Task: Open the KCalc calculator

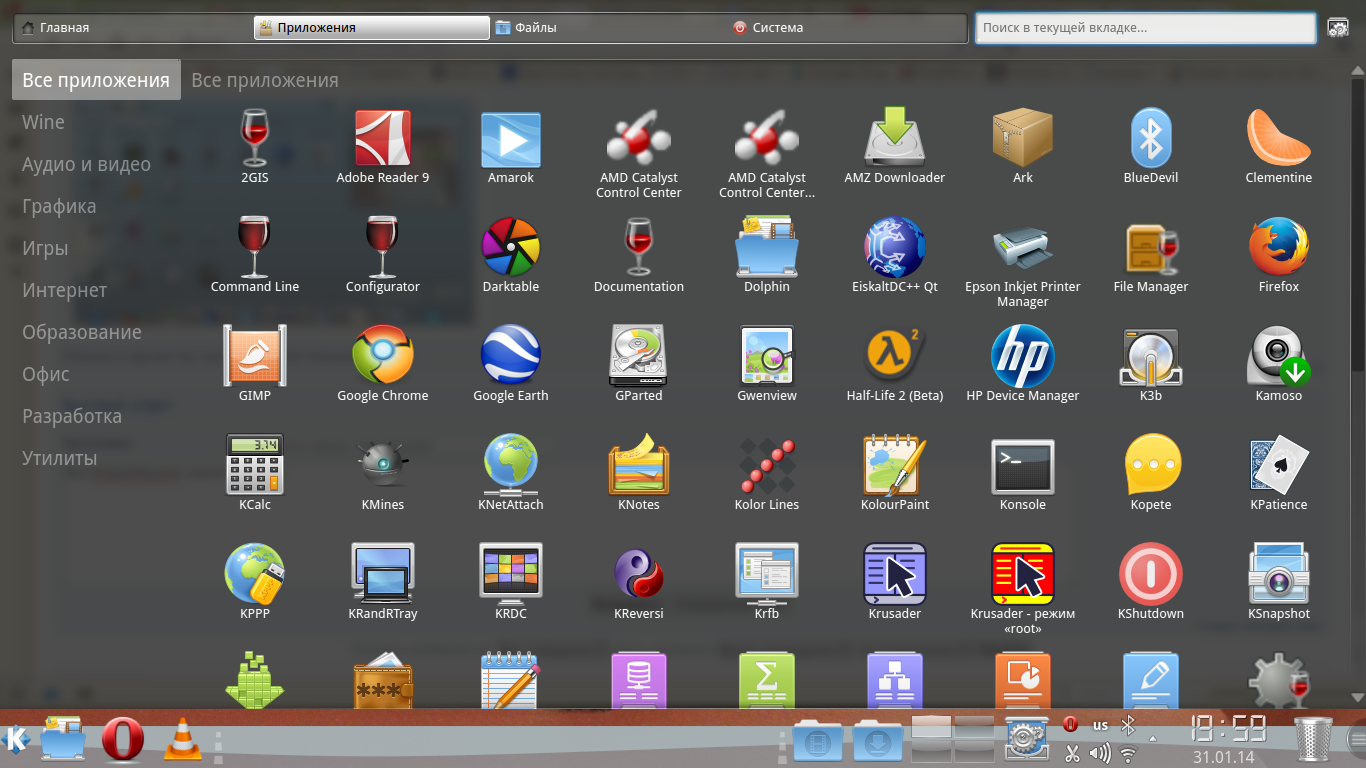Action: pyautogui.click(x=255, y=466)
